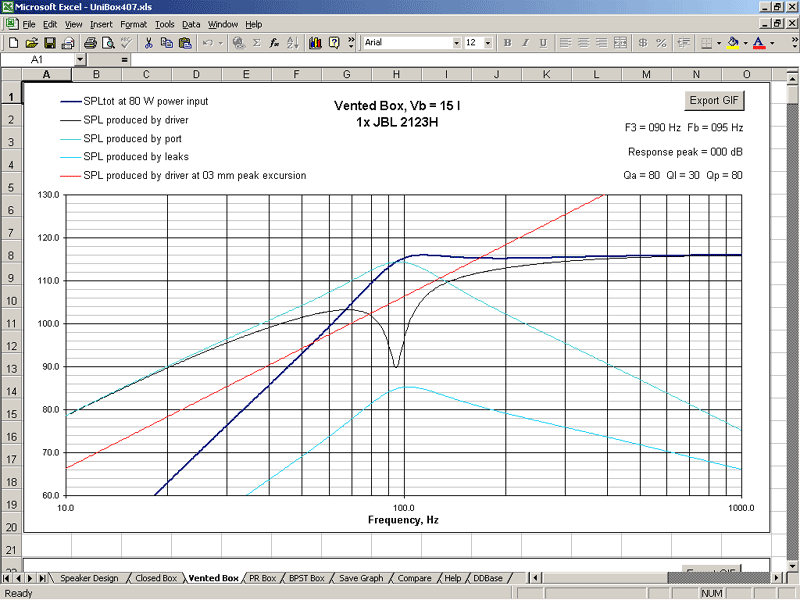The image size is (800, 600).
Task: Apply Align Right icon
Action: pos(602,43)
